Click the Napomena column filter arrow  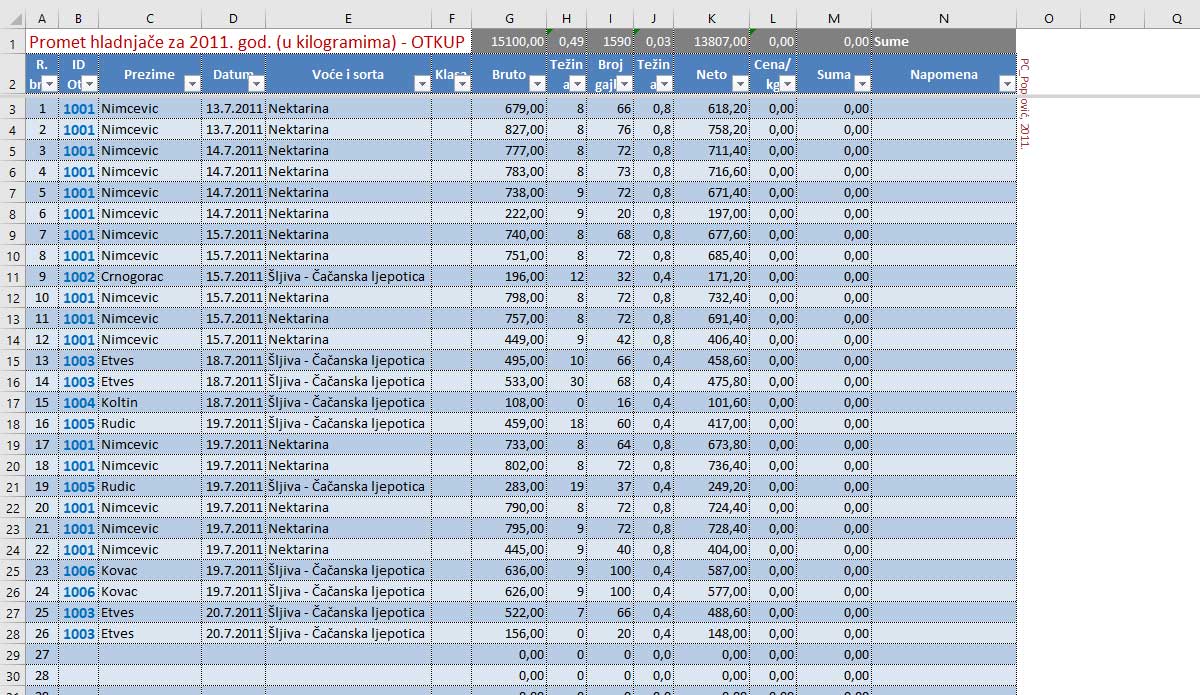1006,84
